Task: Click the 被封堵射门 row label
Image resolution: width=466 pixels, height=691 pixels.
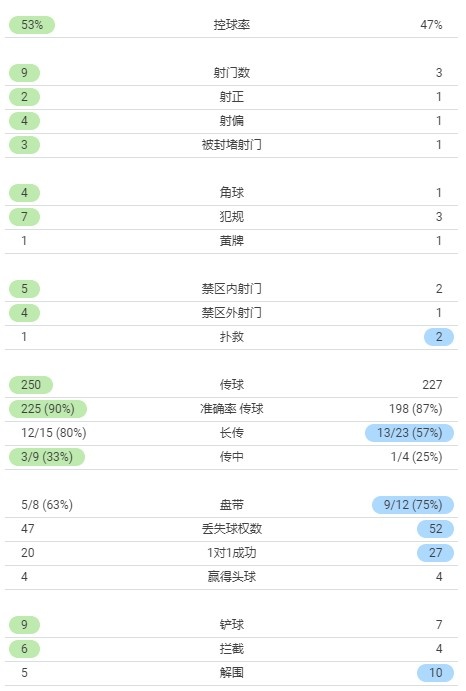Action: [x=232, y=145]
